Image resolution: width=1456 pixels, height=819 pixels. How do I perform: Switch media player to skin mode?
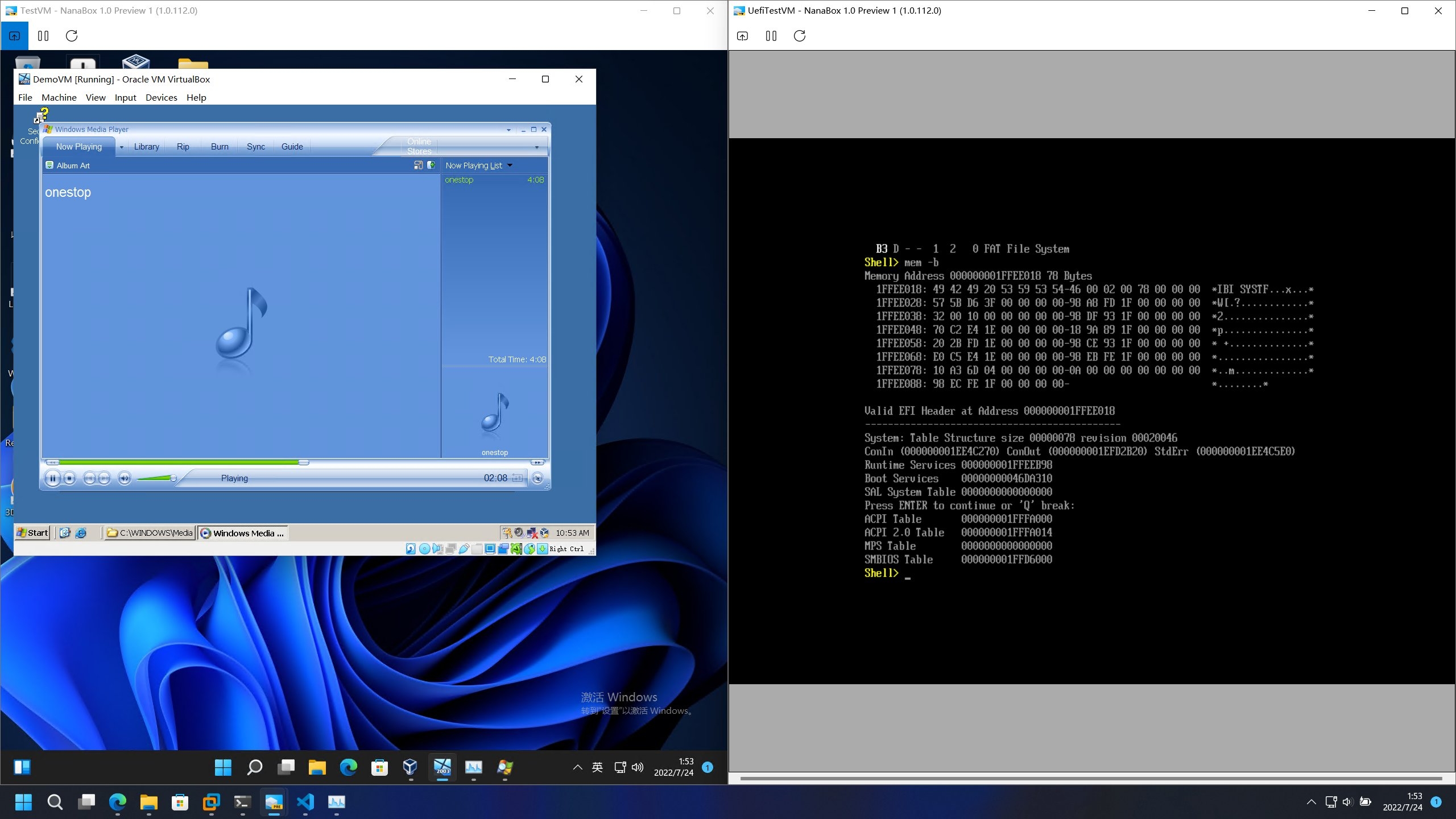pos(537,478)
